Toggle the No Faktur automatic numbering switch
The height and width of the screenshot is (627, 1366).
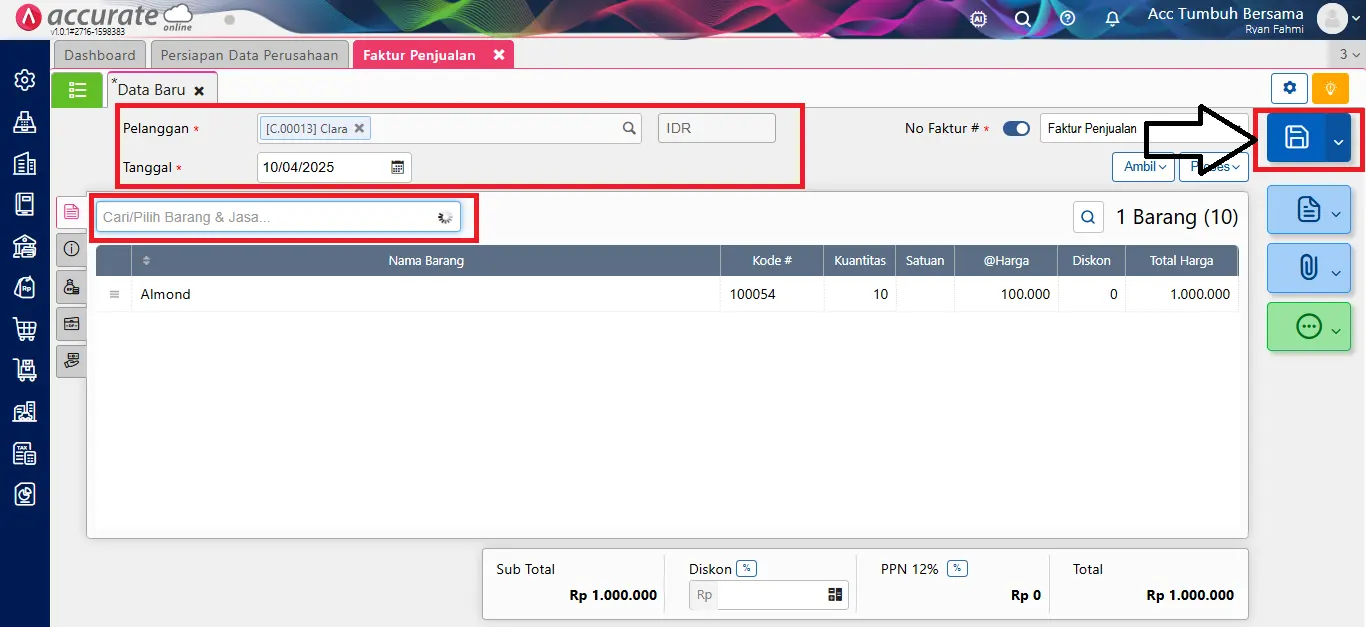coord(1016,129)
